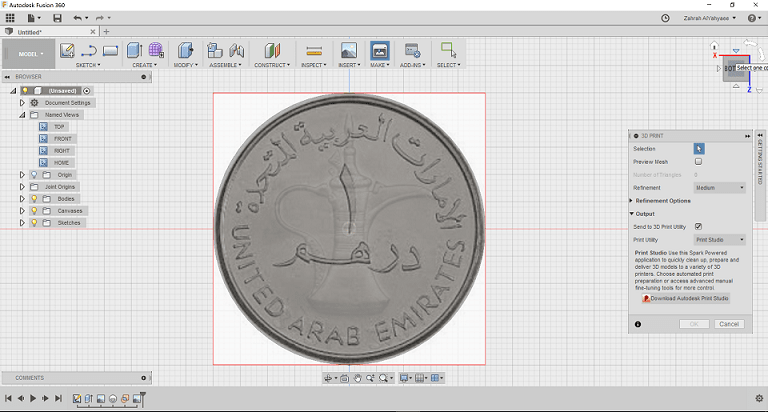Open the Refinement Medium dropdown
This screenshot has height=412, width=772.
[x=719, y=188]
